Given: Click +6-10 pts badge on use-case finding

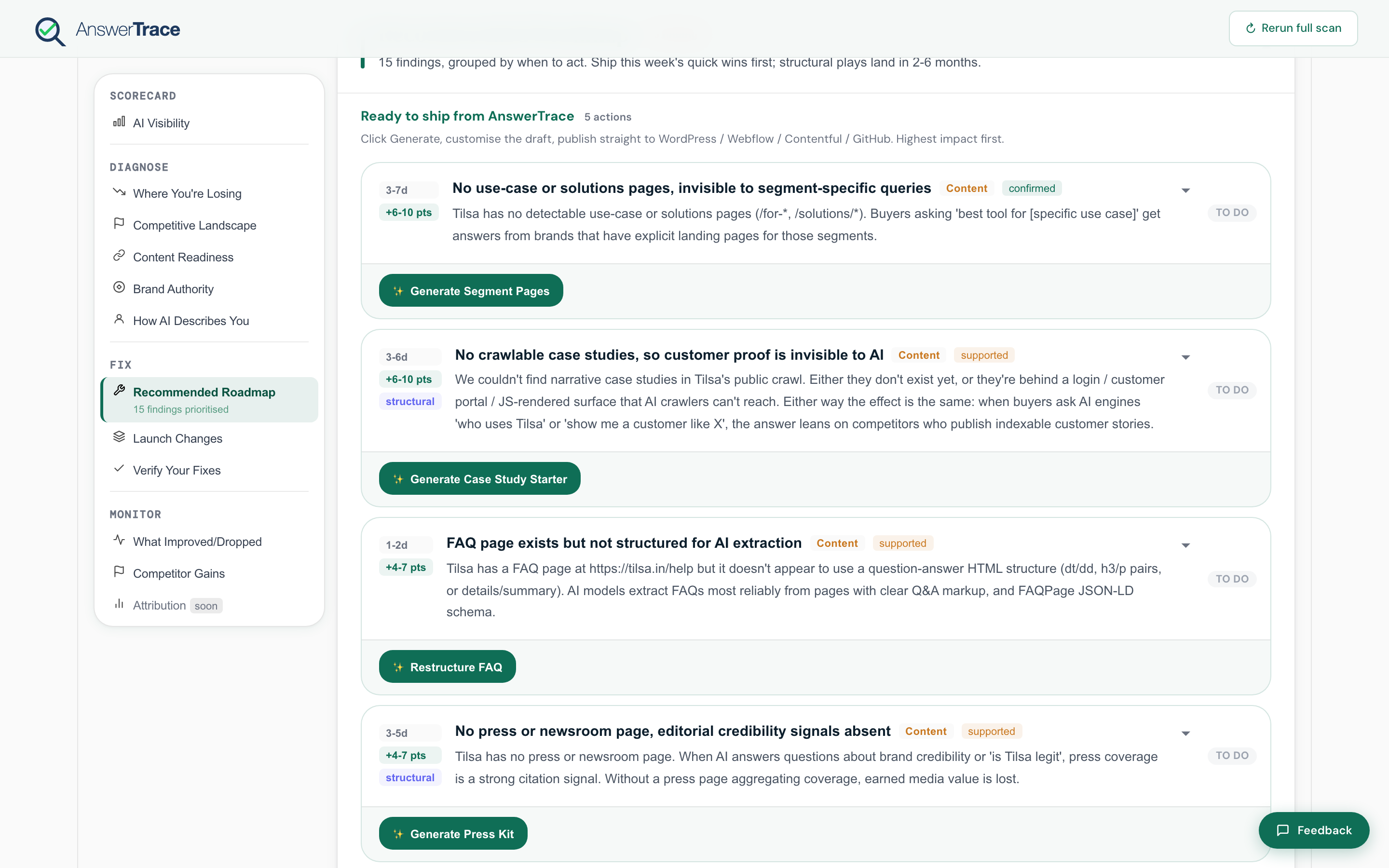Looking at the screenshot, I should pos(409,212).
